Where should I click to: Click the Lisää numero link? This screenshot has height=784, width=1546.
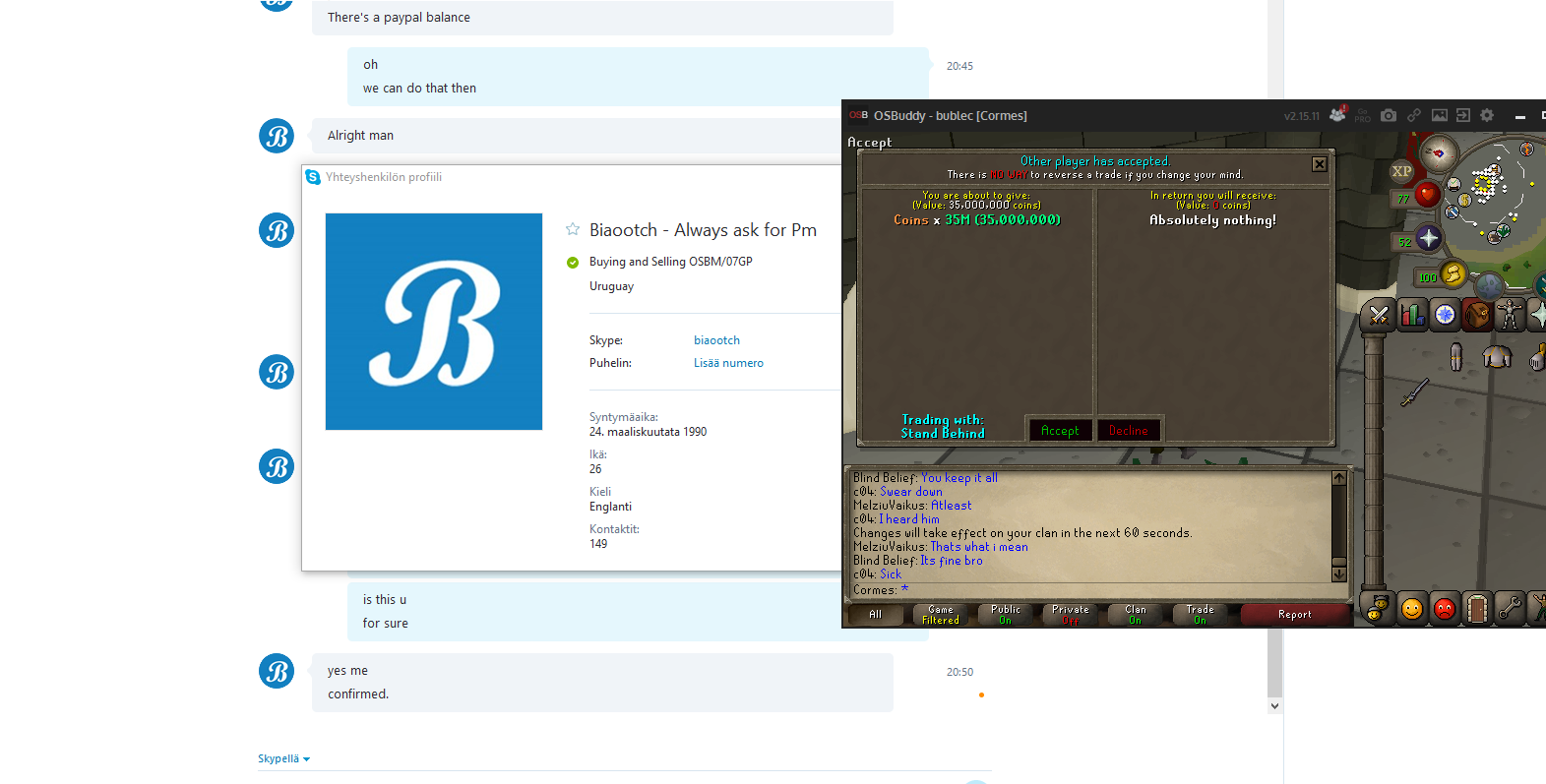[x=728, y=363]
